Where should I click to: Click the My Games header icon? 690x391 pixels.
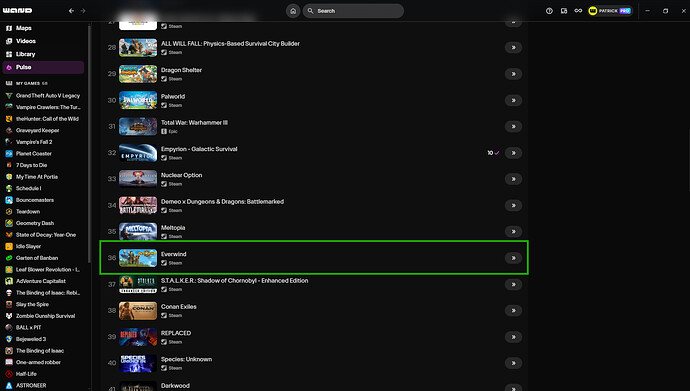[9, 83]
